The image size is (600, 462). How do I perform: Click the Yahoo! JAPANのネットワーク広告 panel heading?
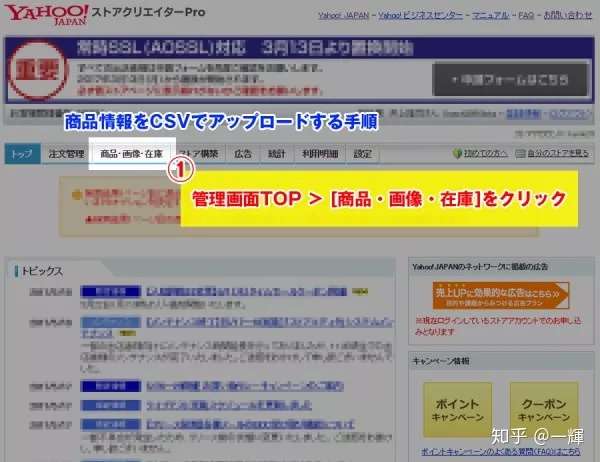[x=480, y=267]
